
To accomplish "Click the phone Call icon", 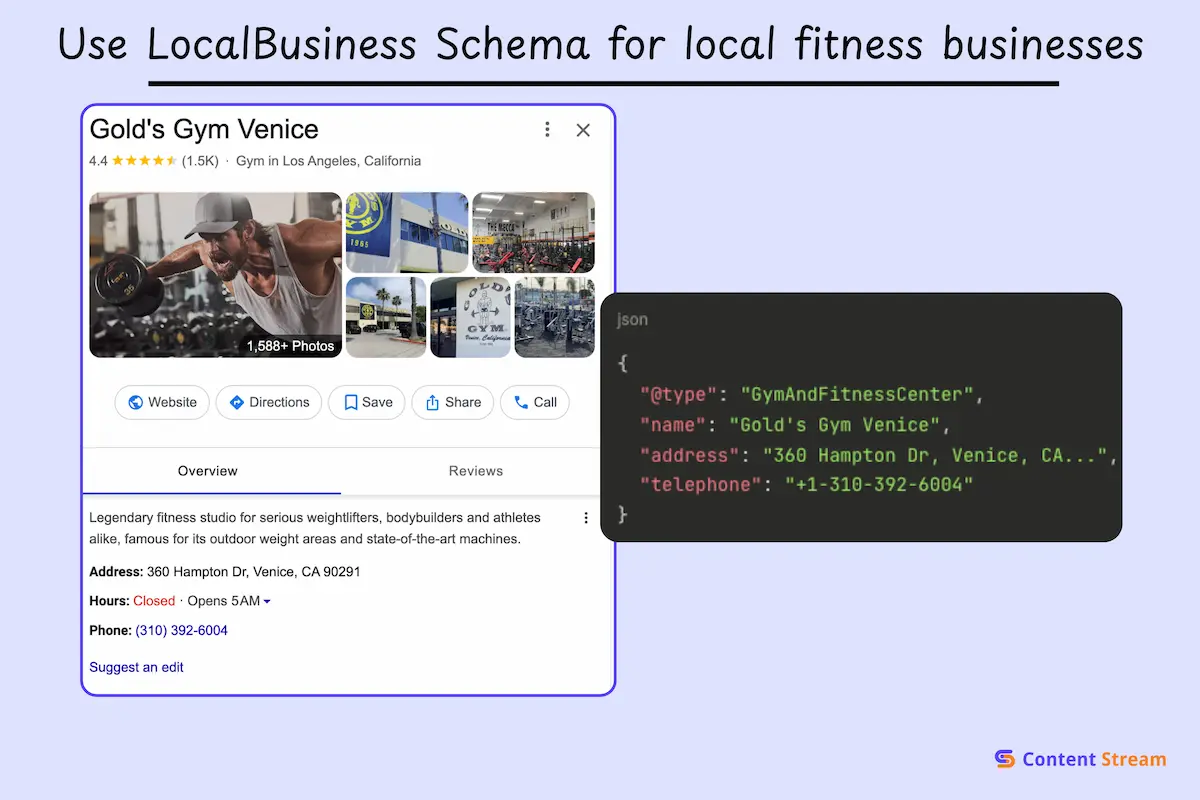I will click(521, 402).
